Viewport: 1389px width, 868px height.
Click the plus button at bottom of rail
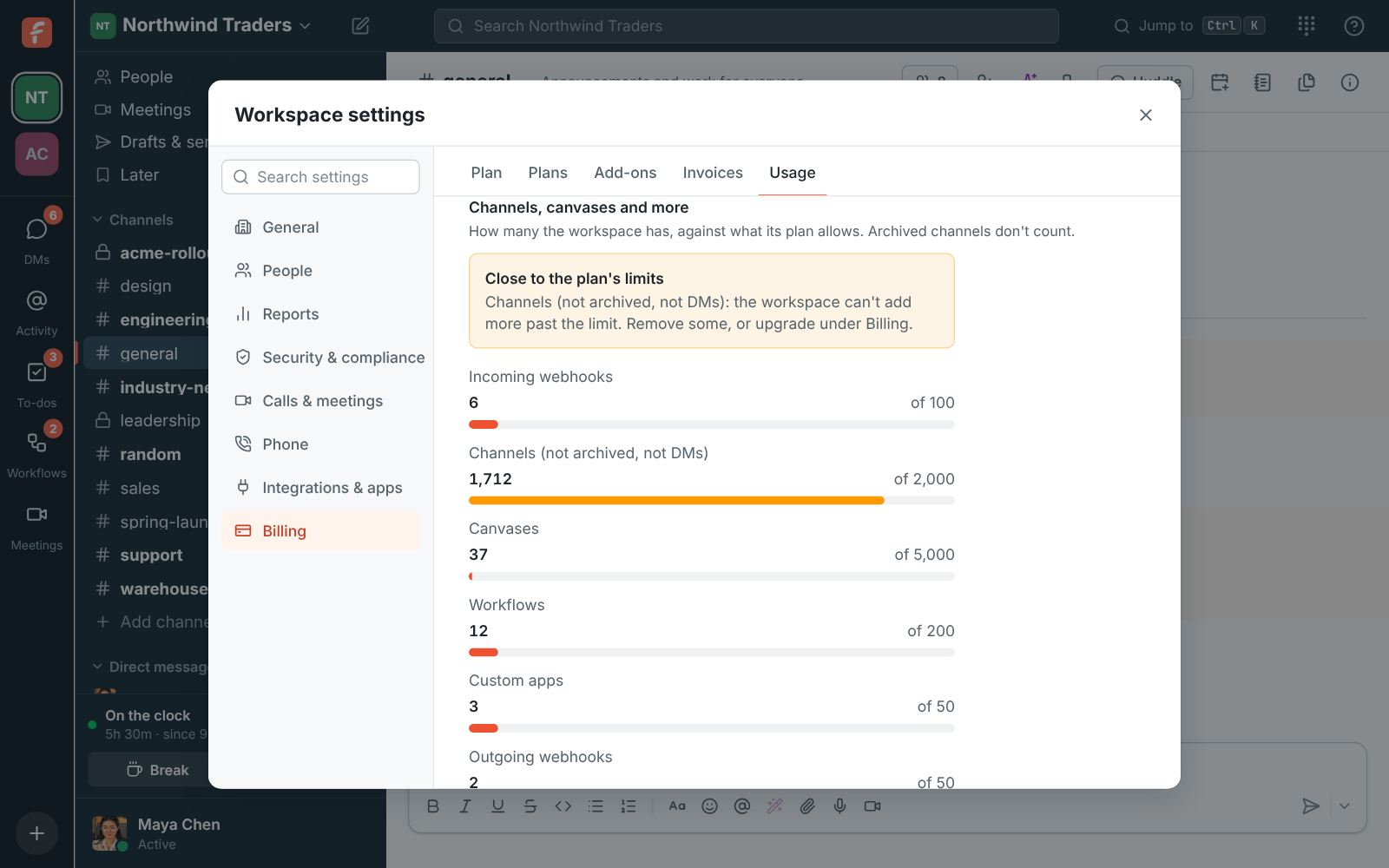click(x=36, y=833)
